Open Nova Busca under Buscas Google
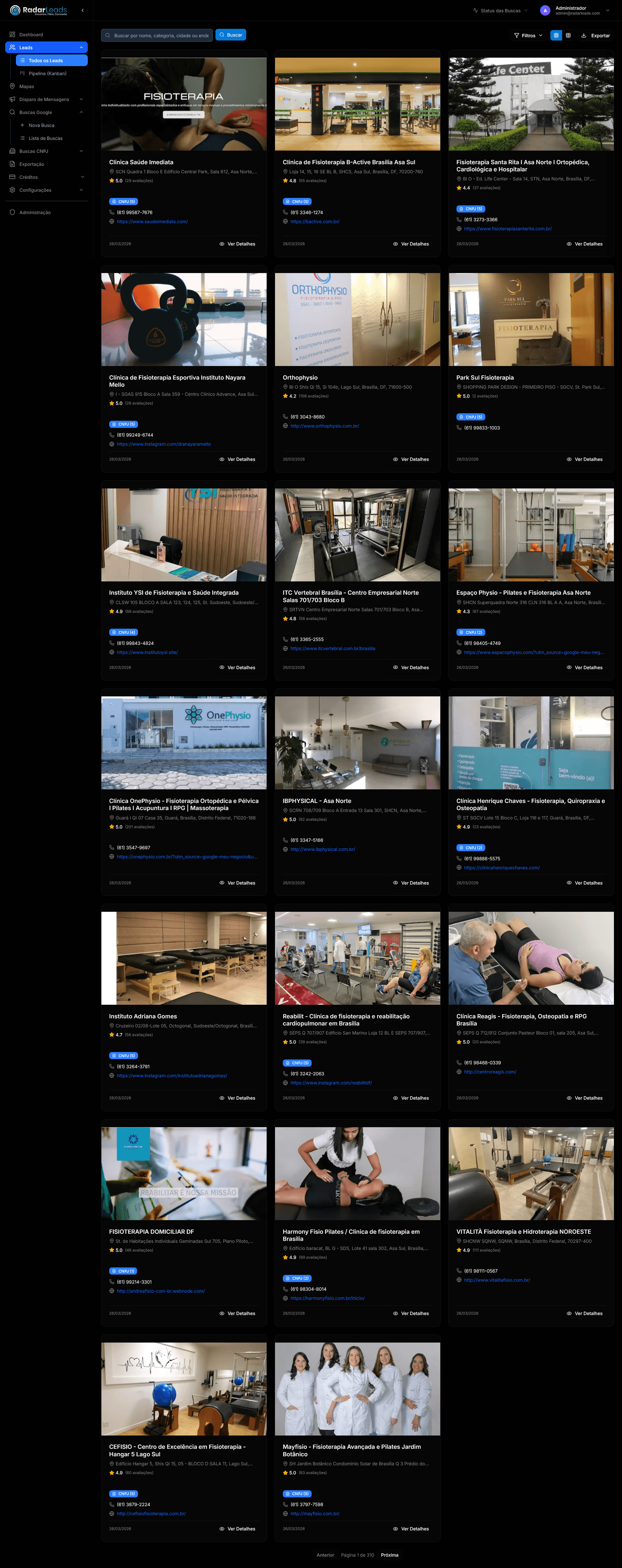The height and width of the screenshot is (1568, 622). coord(52,125)
